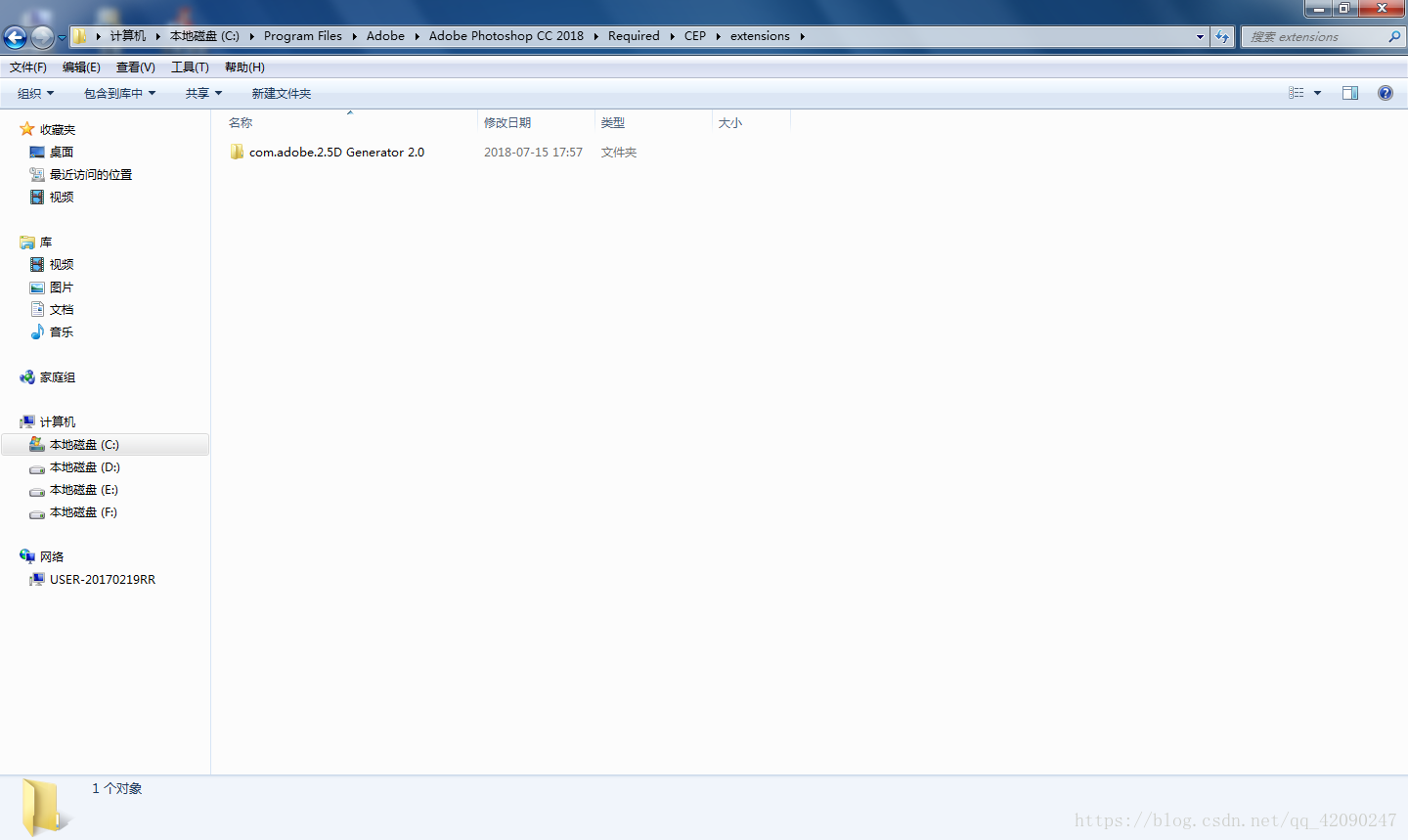
Task: Open the 组织 dropdown
Action: point(36,93)
